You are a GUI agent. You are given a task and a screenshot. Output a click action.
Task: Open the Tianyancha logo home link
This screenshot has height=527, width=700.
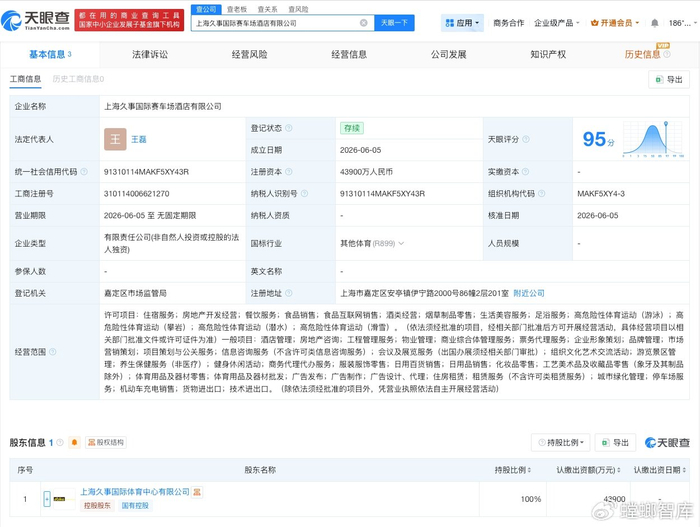[x=36, y=20]
